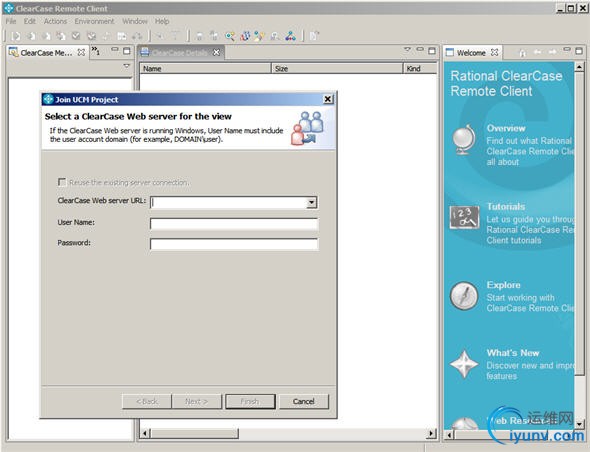Maximize the ClearCase Details panel
Image resolution: width=590 pixels, height=452 pixels.
432,50
